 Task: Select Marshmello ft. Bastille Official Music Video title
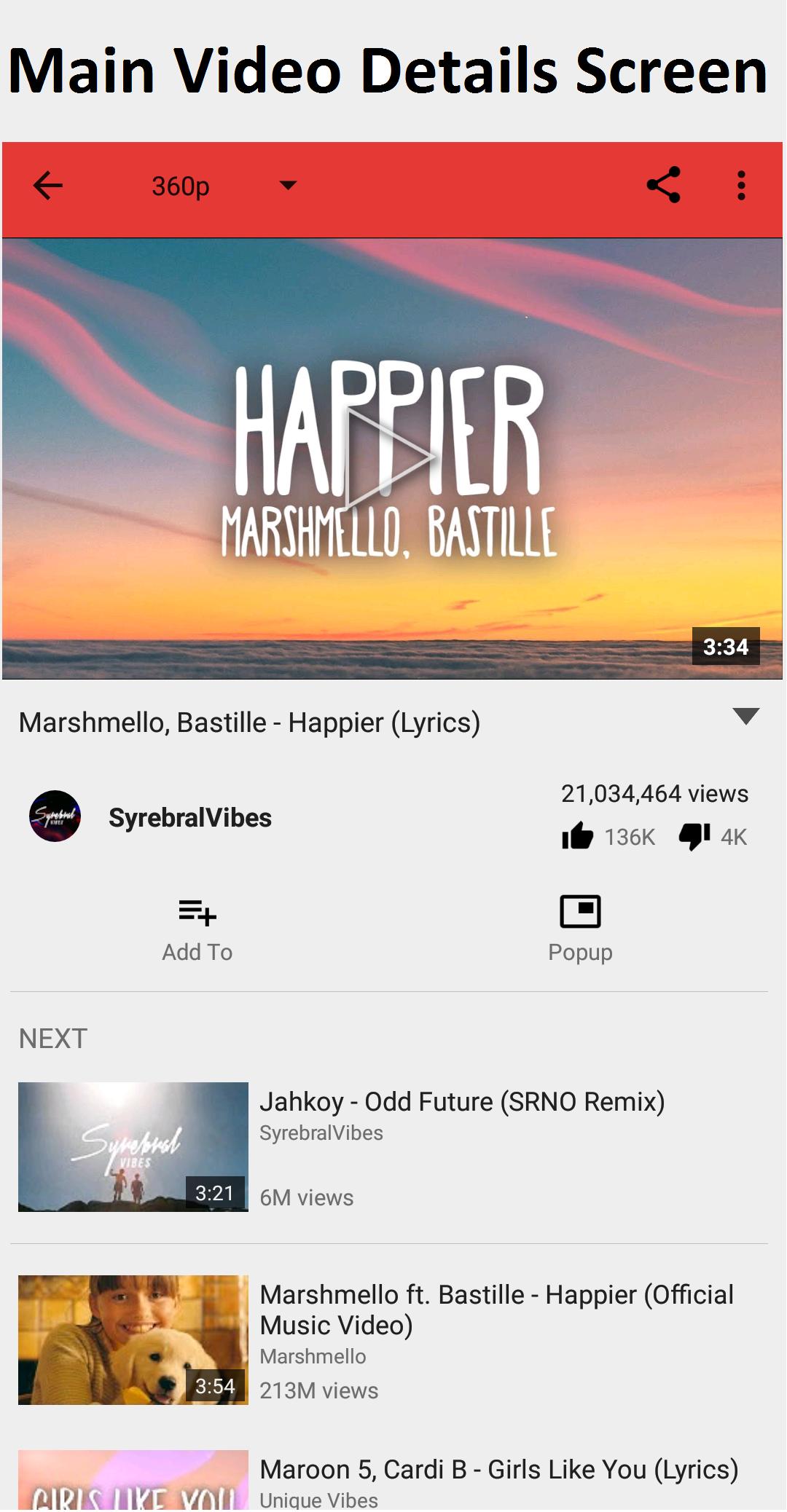coord(497,1310)
